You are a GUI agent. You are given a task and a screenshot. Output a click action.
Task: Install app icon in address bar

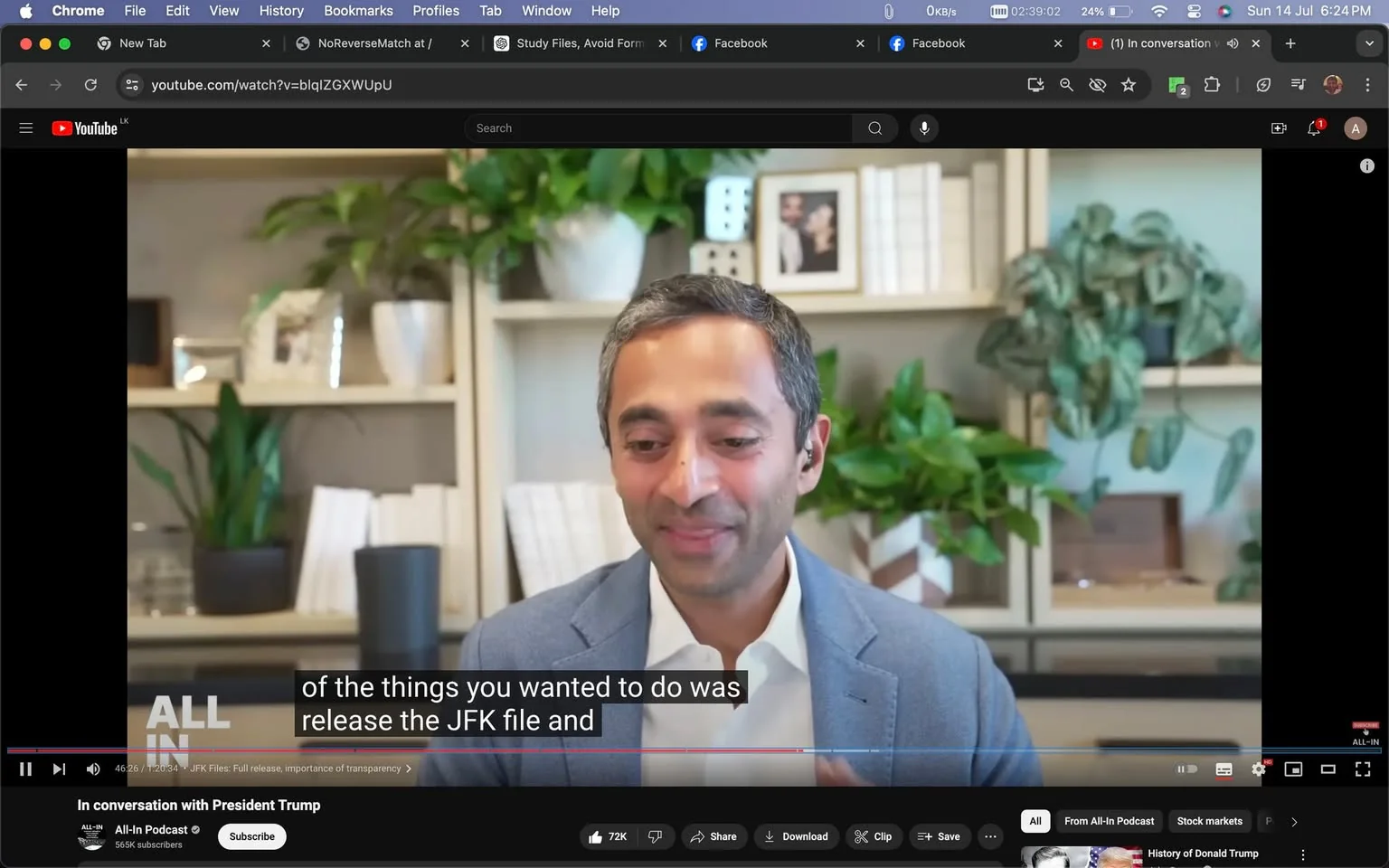1035,85
